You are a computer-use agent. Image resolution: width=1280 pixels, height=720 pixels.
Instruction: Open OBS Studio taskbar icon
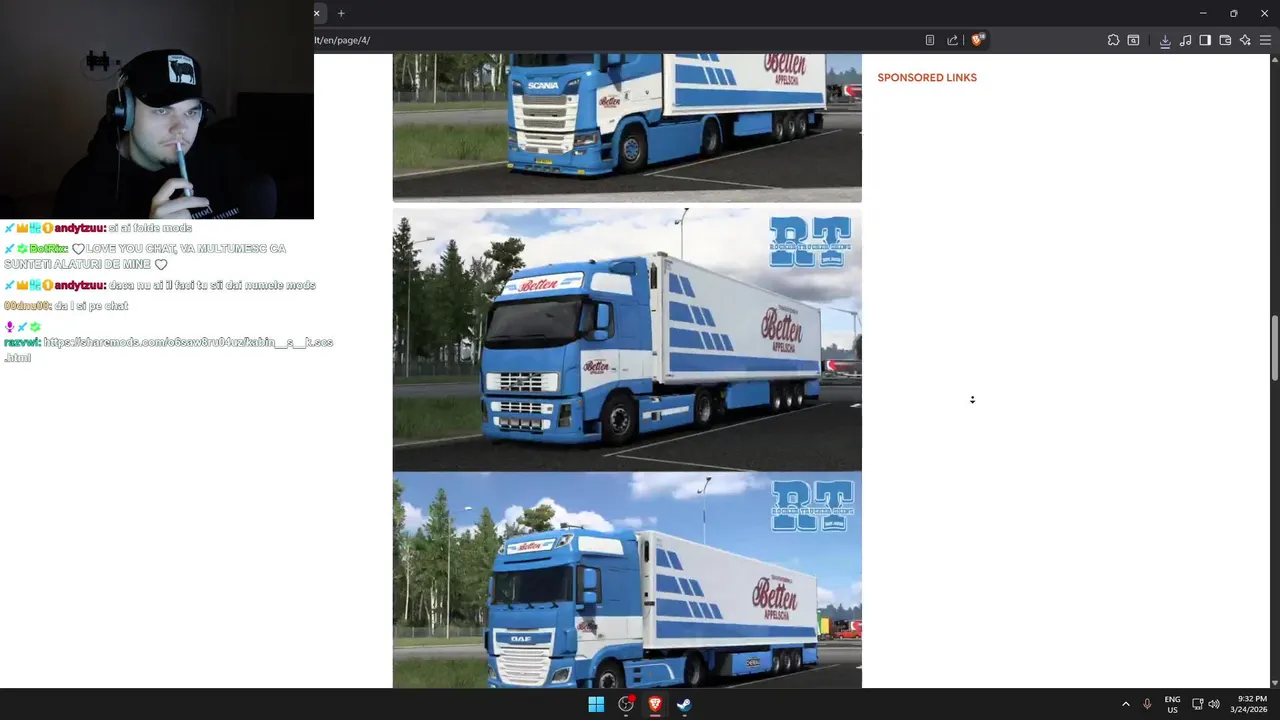626,704
